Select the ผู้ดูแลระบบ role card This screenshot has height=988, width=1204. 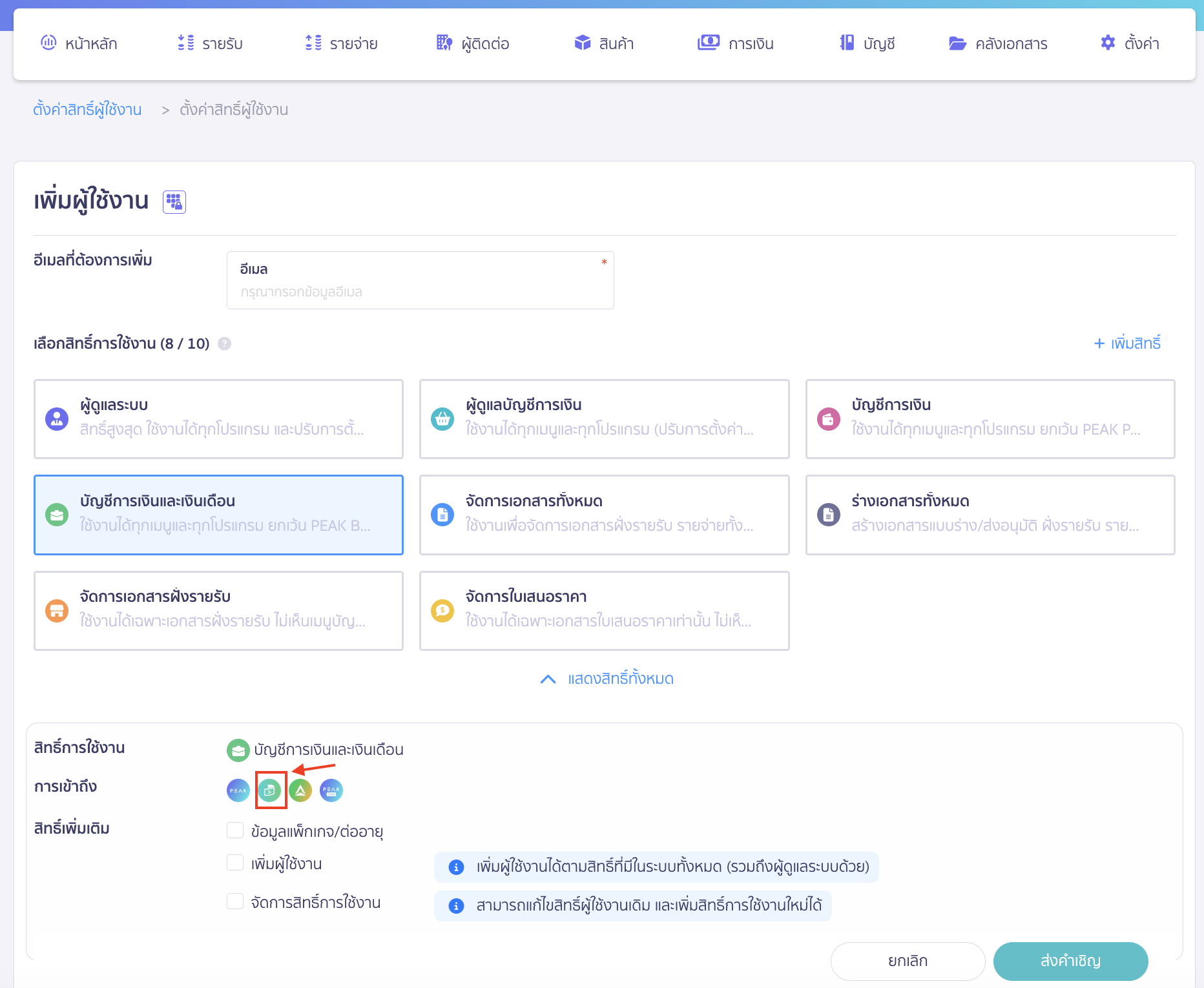click(x=218, y=418)
